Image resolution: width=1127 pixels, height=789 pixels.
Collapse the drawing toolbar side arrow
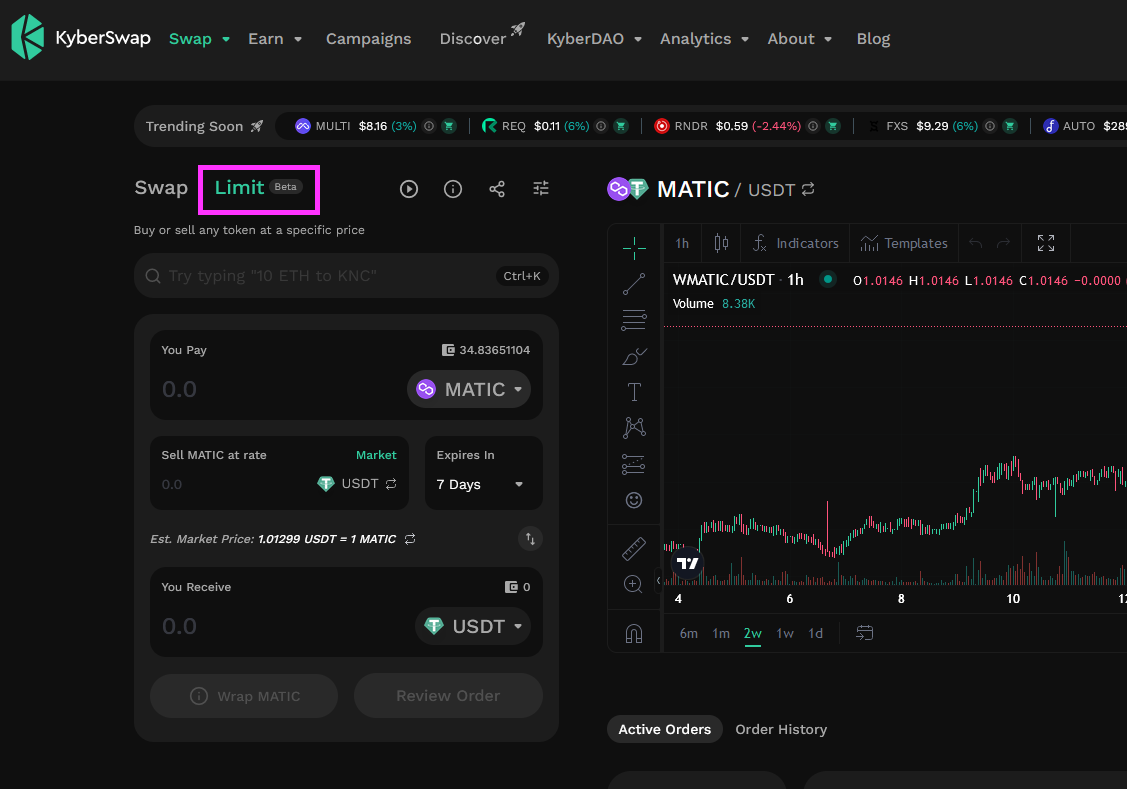[x=658, y=581]
